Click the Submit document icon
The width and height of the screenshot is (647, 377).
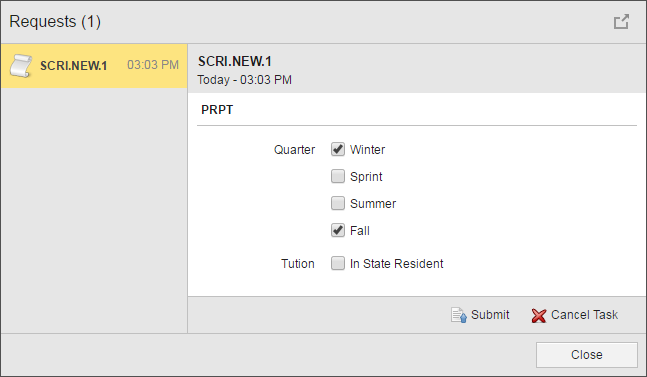coord(458,315)
